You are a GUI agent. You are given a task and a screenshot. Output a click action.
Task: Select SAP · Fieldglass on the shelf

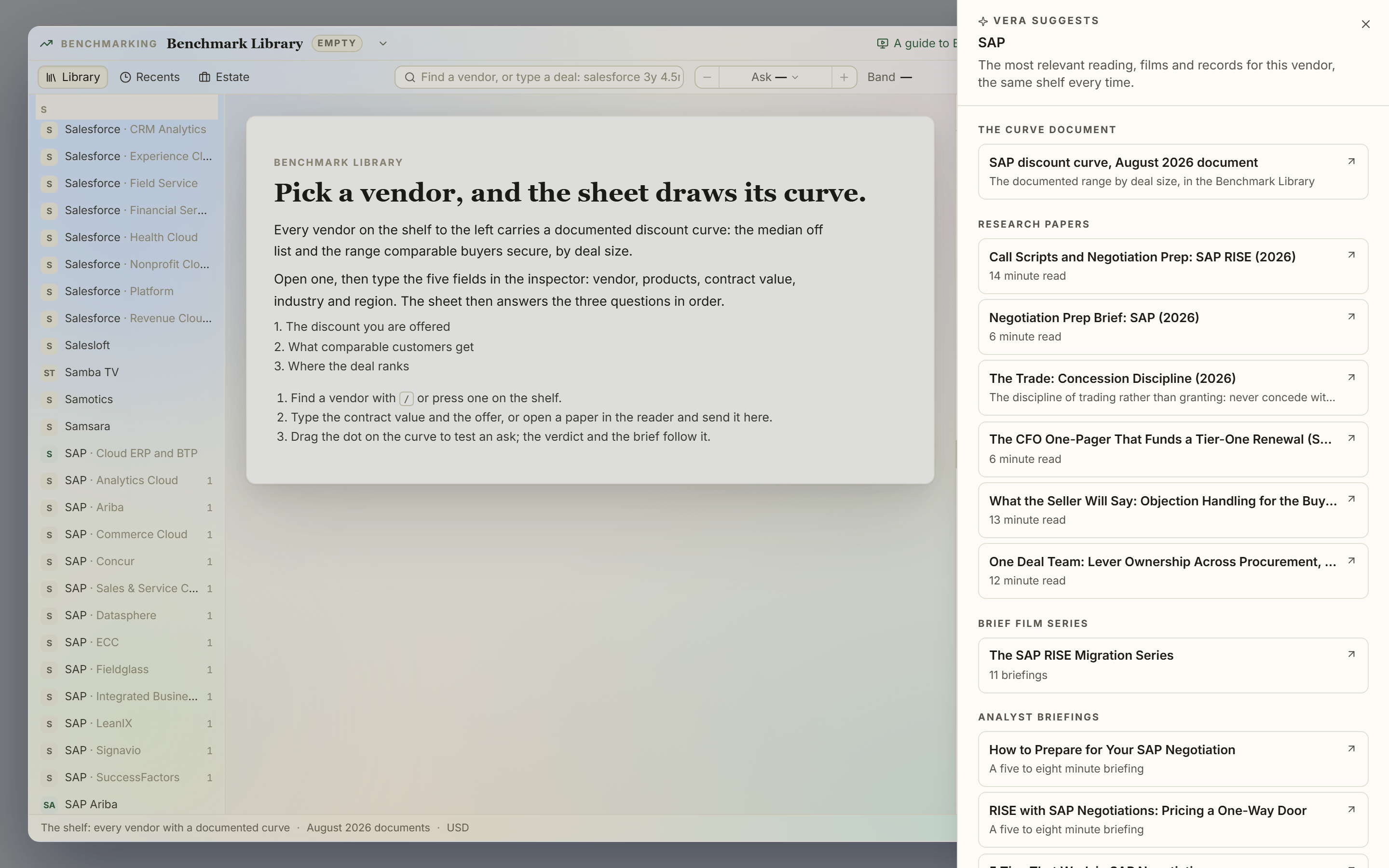tap(127, 669)
